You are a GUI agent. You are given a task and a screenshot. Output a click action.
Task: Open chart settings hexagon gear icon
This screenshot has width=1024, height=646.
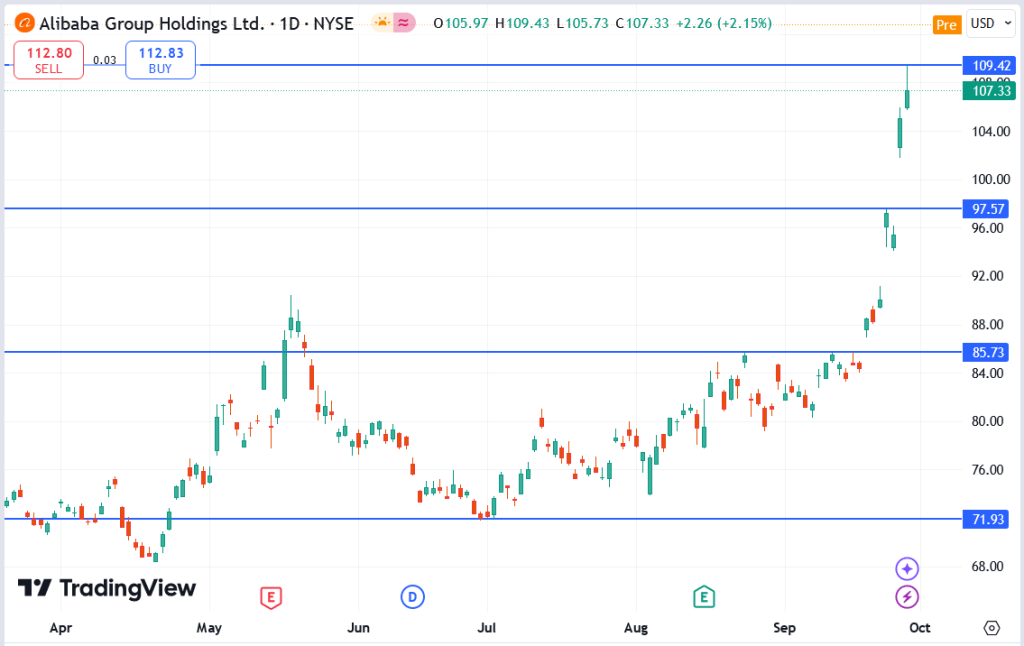(x=991, y=628)
